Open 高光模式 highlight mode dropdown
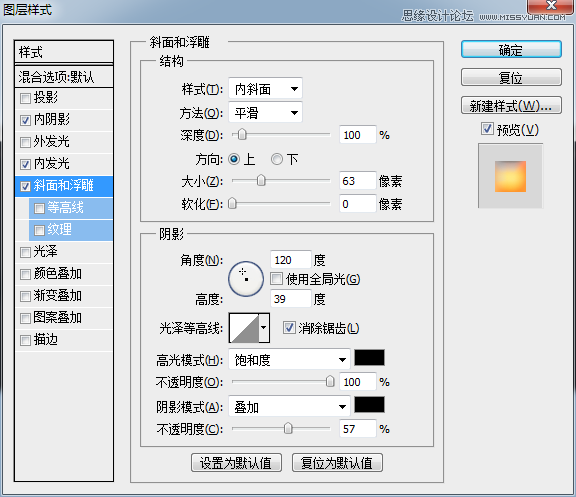 pyautogui.click(x=289, y=359)
